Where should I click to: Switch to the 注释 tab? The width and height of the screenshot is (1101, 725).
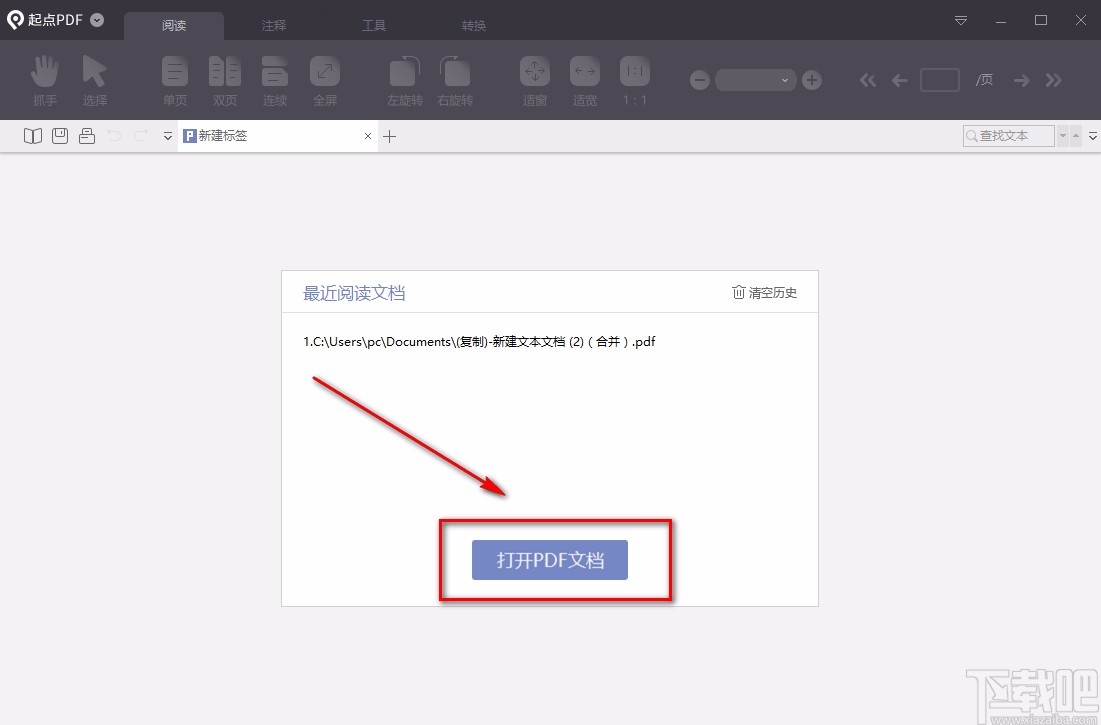point(274,25)
